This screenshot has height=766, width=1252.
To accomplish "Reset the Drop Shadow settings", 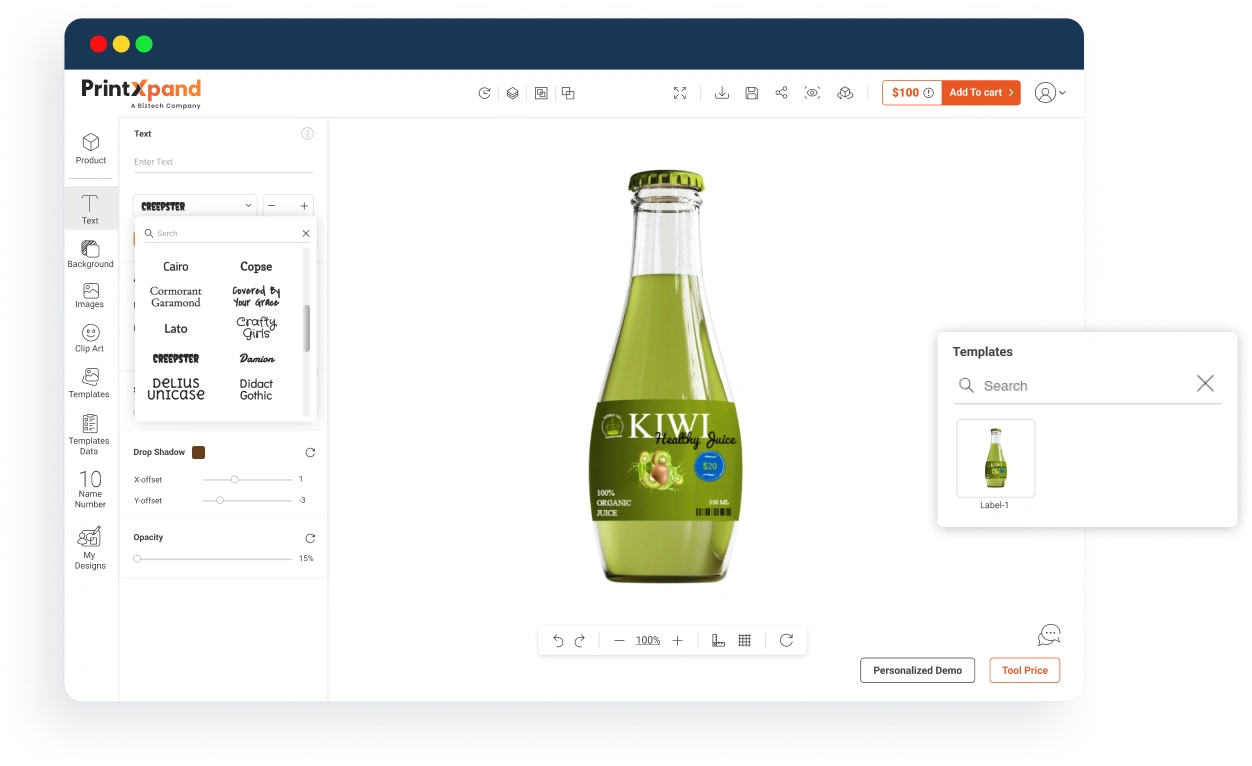I will 310,452.
